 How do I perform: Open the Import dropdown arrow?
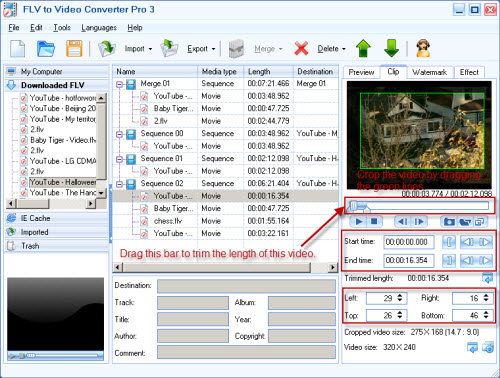pyautogui.click(x=150, y=49)
